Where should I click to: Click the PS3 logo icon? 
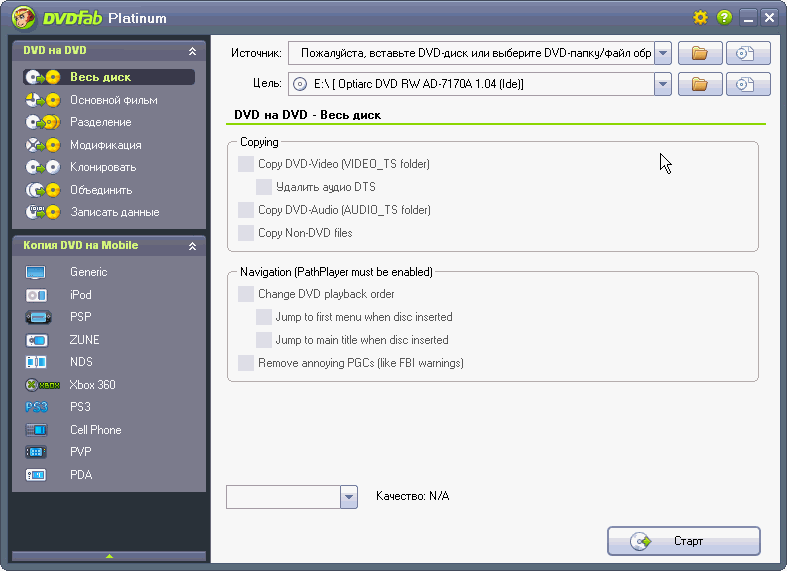coord(36,407)
